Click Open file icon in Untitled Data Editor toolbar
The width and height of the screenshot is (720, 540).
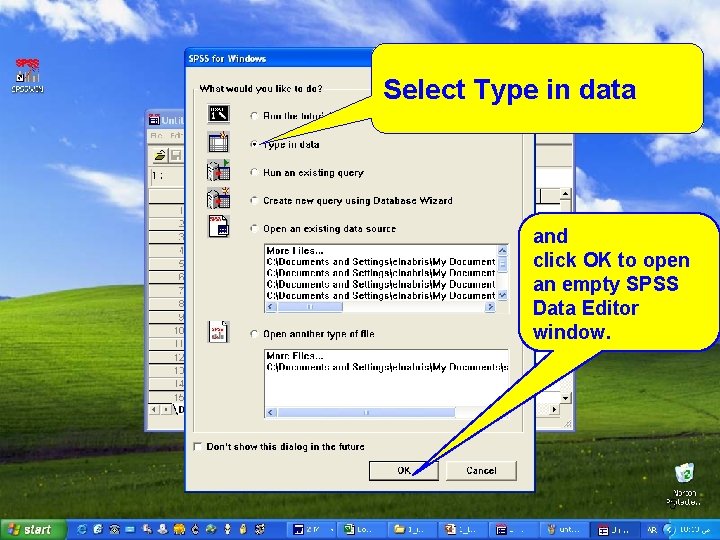(159, 156)
